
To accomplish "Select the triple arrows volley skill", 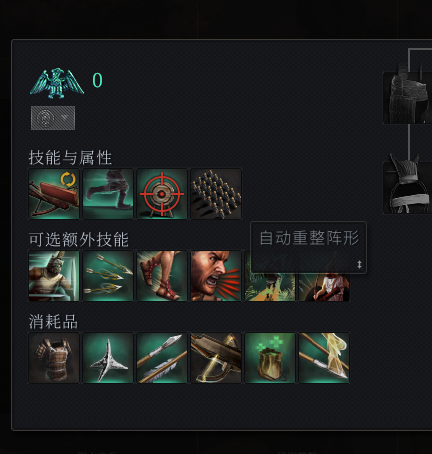I will [x=108, y=276].
